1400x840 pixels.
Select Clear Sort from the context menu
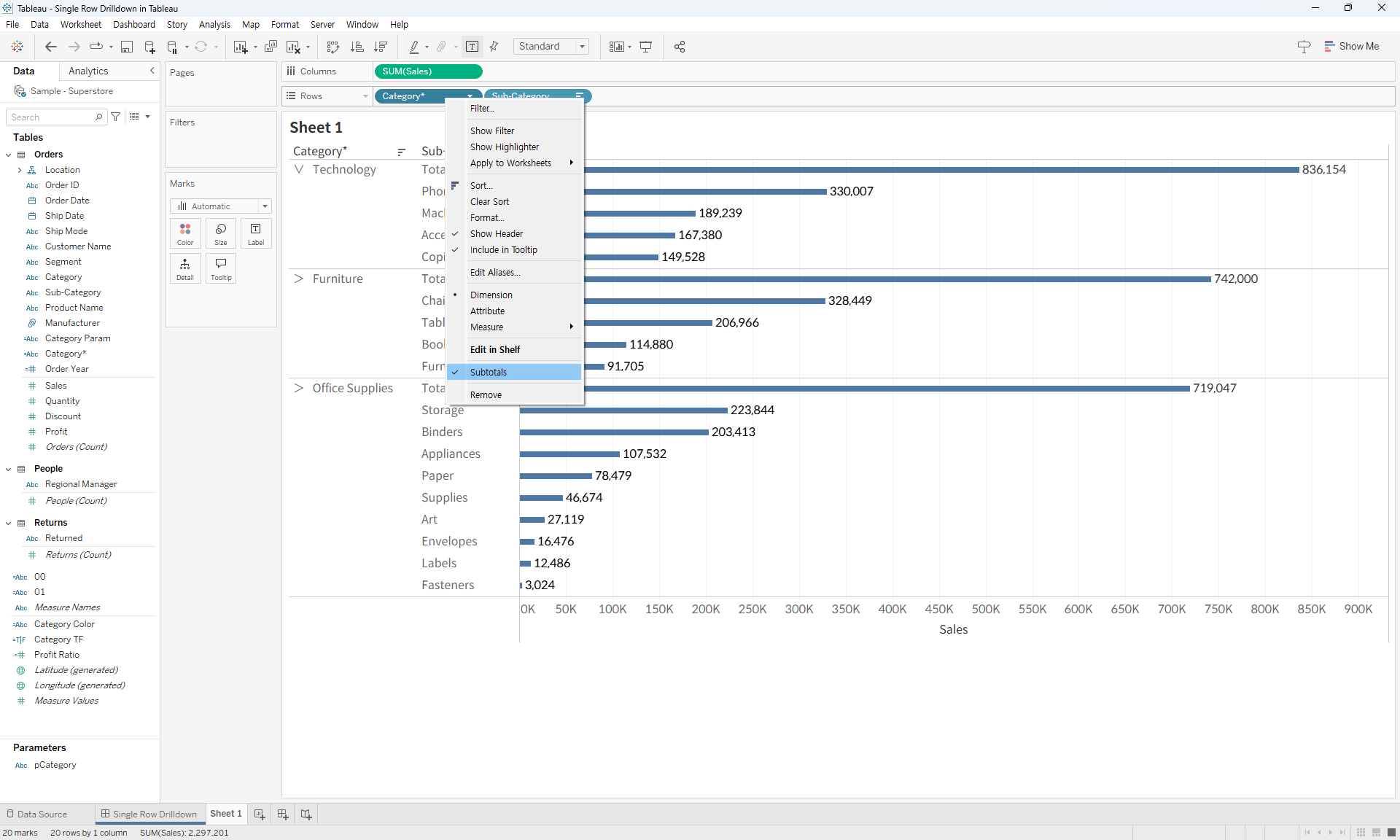tap(489, 201)
